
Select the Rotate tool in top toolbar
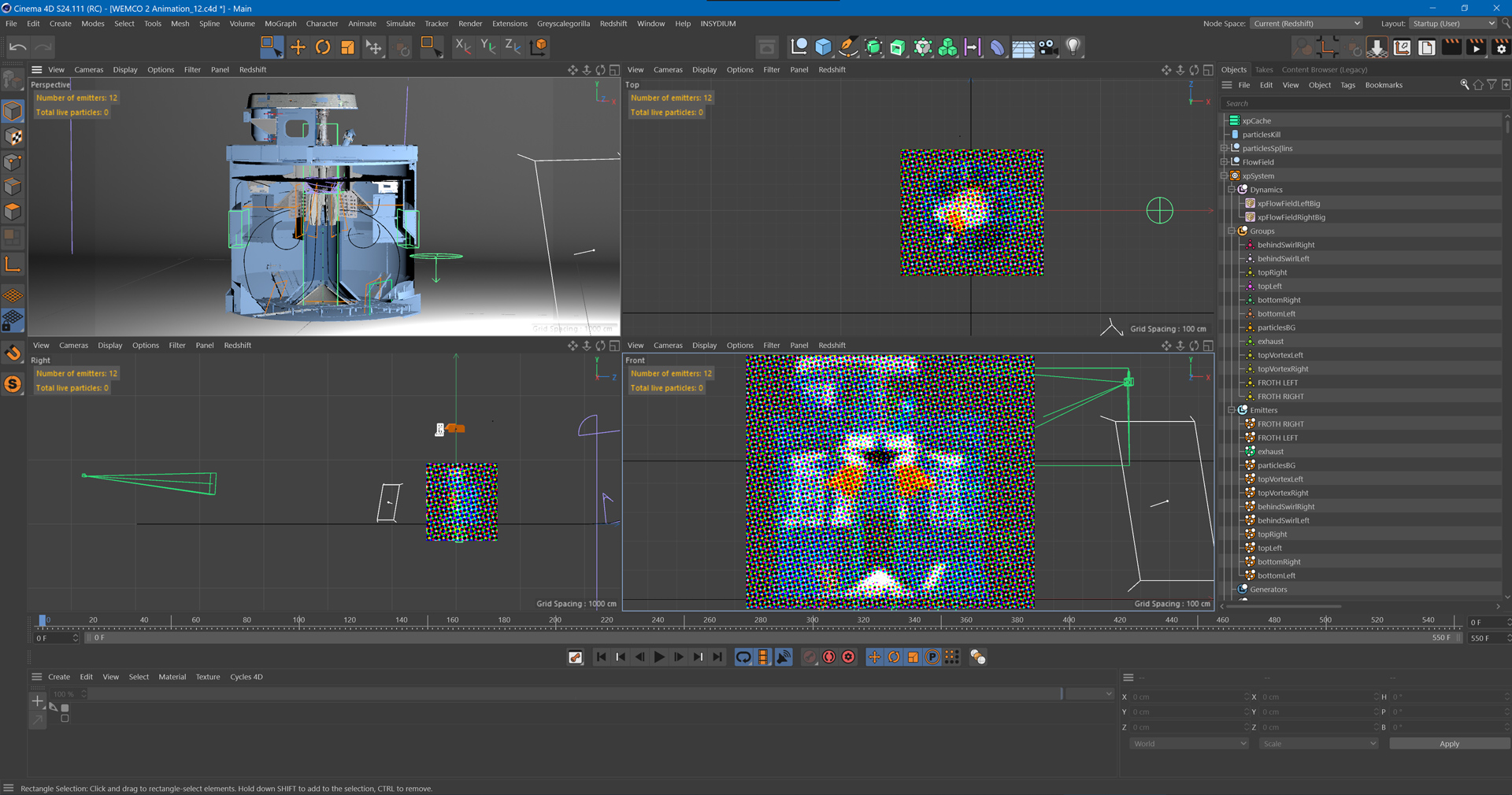pos(323,47)
